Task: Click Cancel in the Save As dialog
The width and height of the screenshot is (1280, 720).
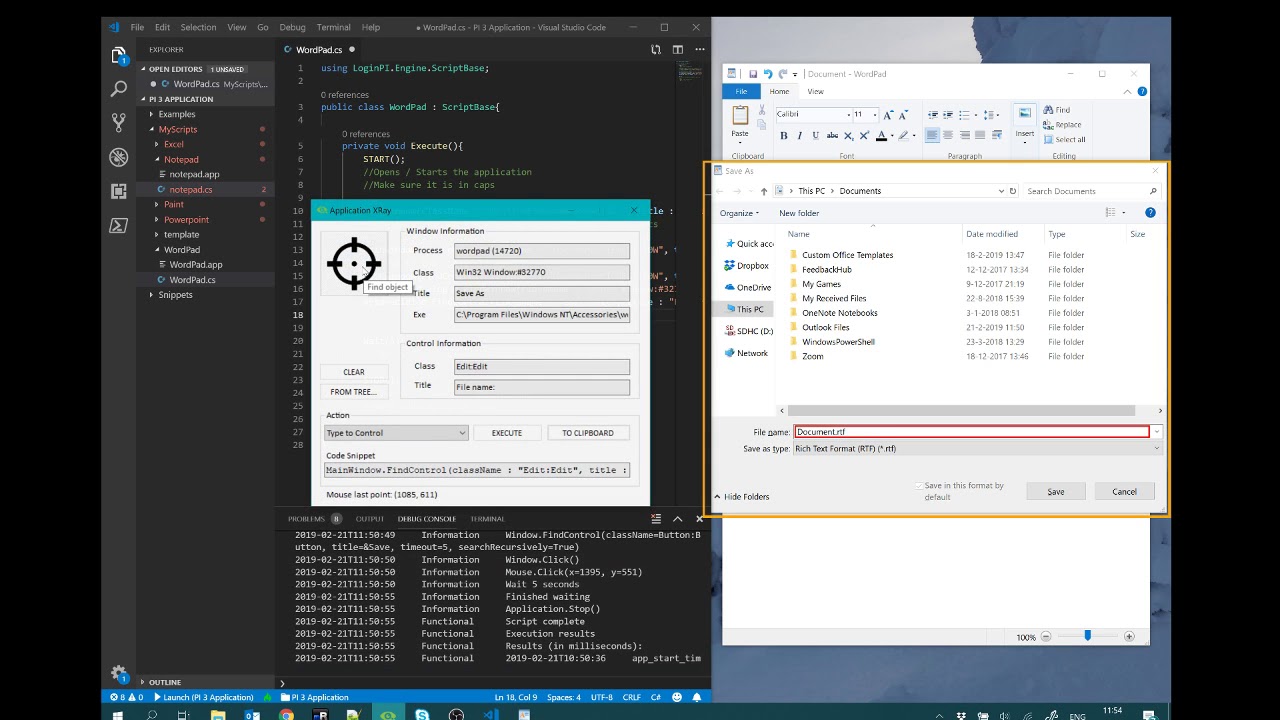Action: 1124,492
